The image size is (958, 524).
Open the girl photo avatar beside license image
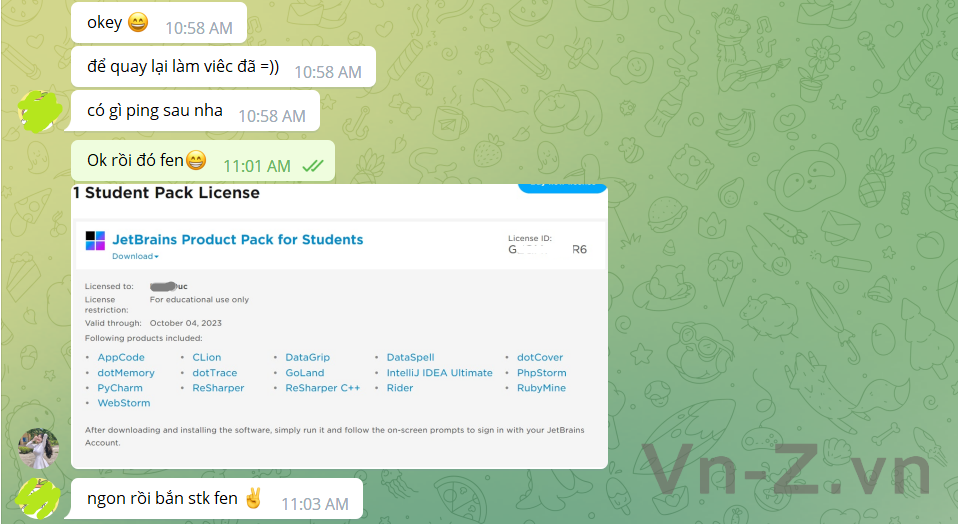39,449
